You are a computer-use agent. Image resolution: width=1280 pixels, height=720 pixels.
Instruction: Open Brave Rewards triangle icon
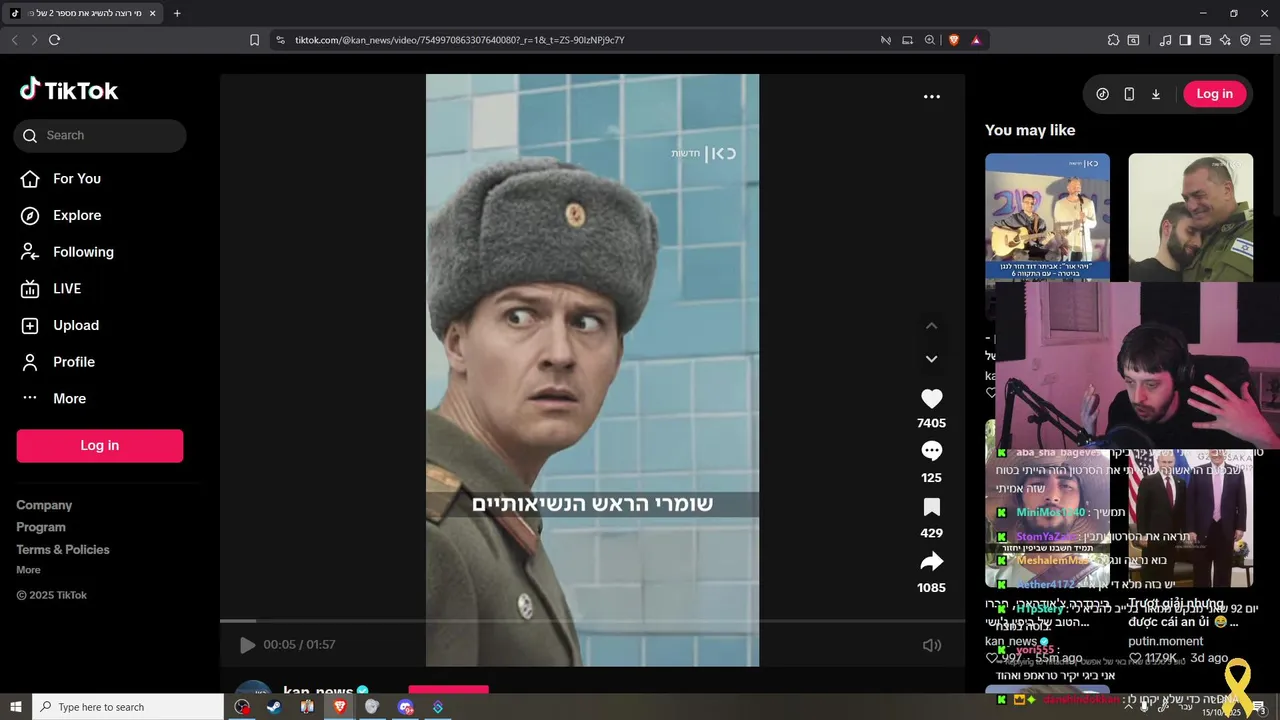pos(976,40)
